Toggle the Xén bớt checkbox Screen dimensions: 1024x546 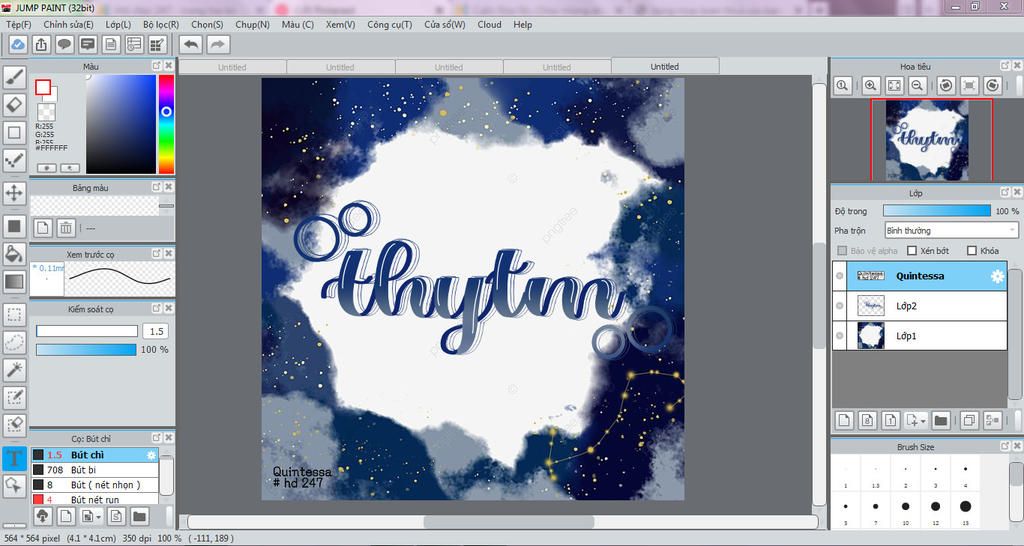[912, 251]
